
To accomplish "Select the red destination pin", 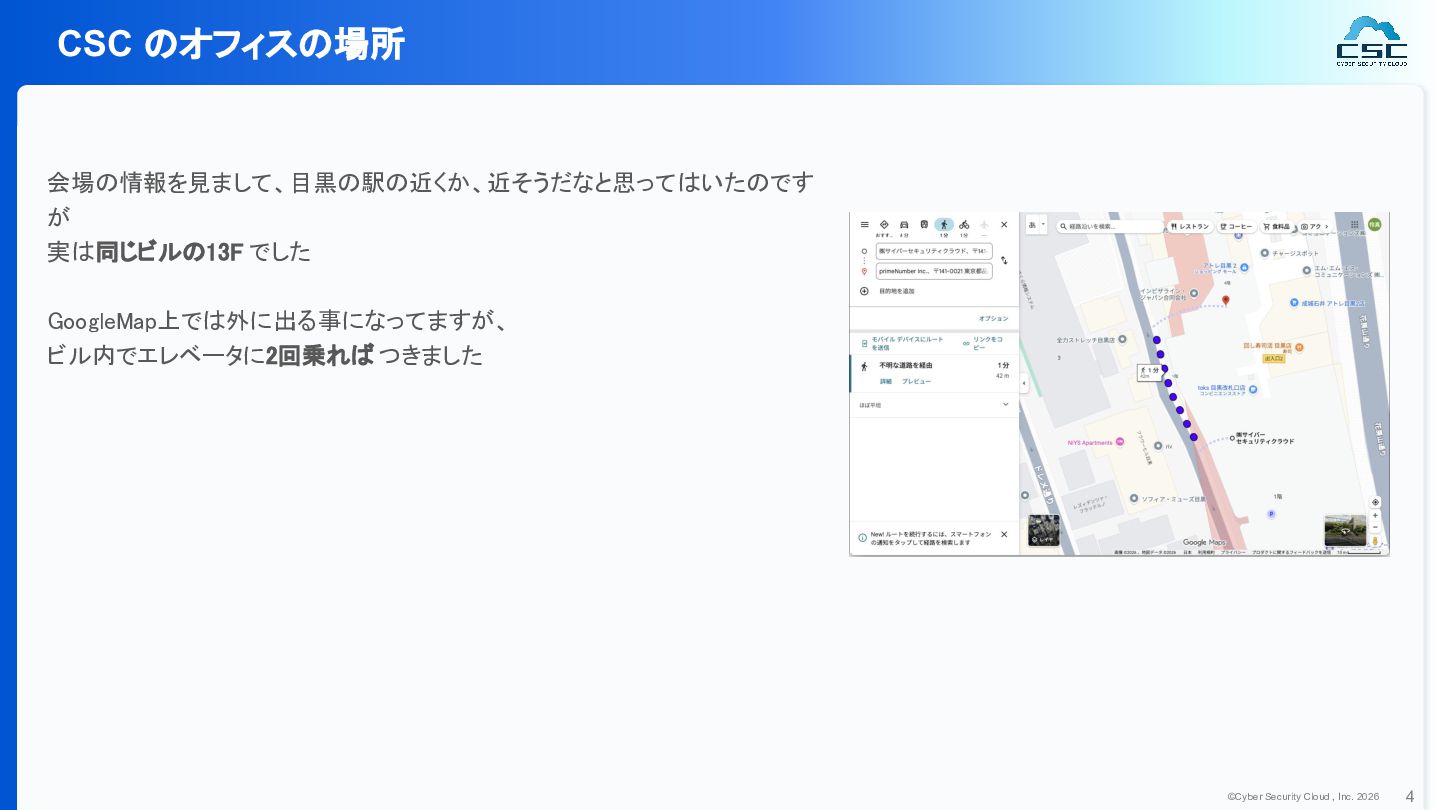I will click(x=1226, y=300).
